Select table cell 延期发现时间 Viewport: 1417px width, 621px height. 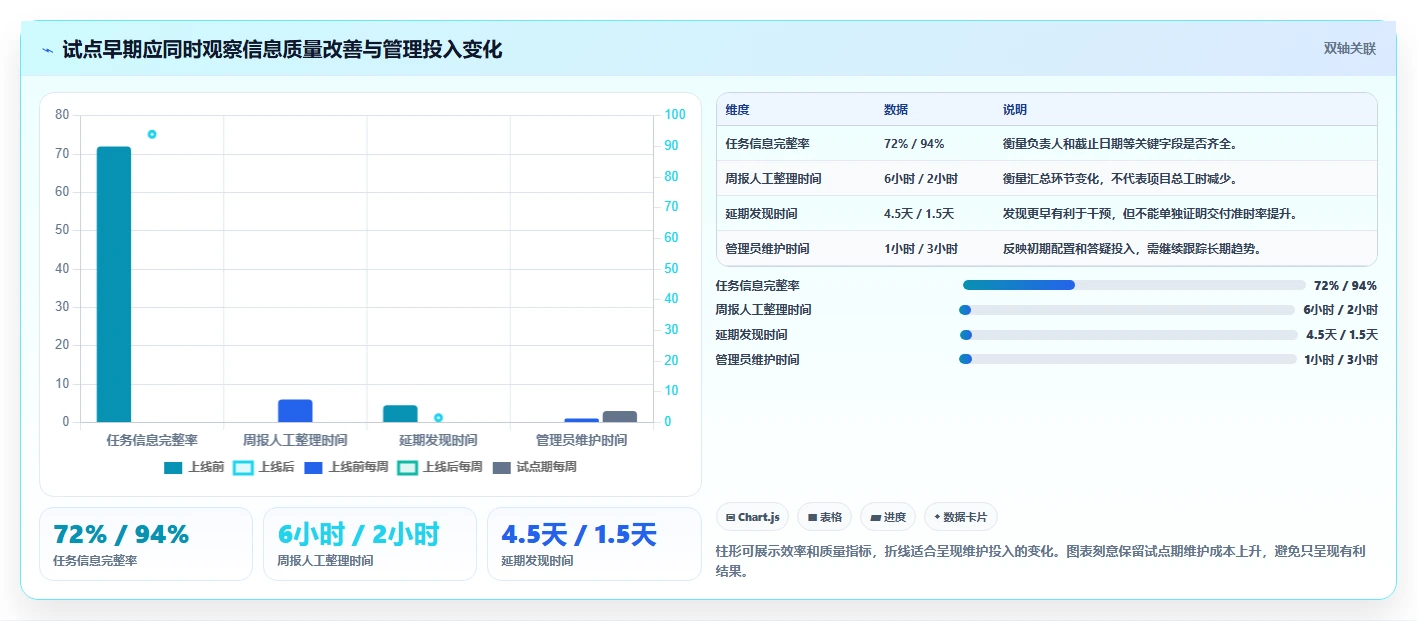point(762,214)
